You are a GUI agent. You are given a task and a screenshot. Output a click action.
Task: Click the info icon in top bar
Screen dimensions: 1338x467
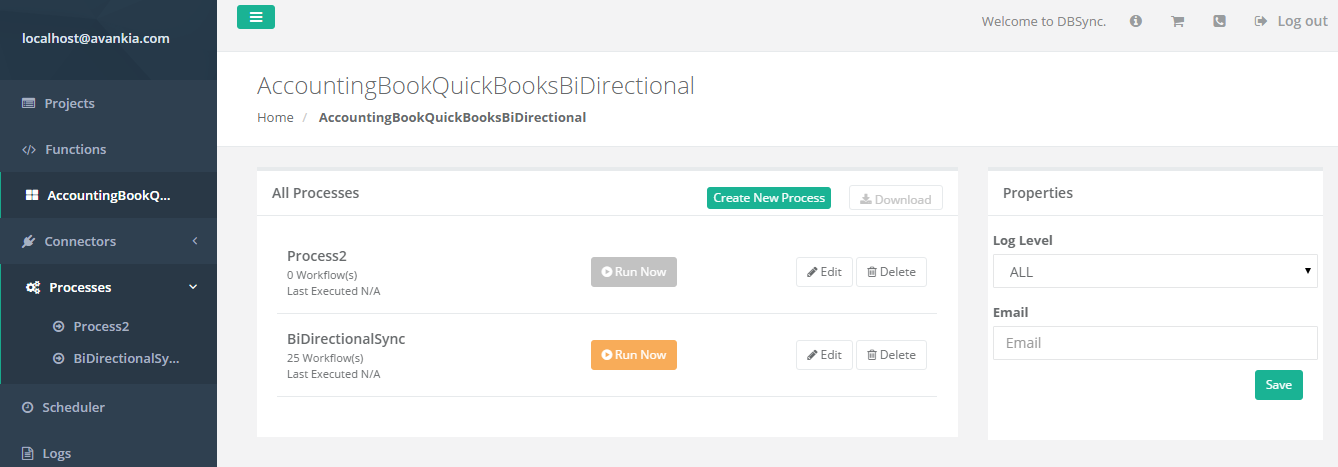coord(1136,21)
